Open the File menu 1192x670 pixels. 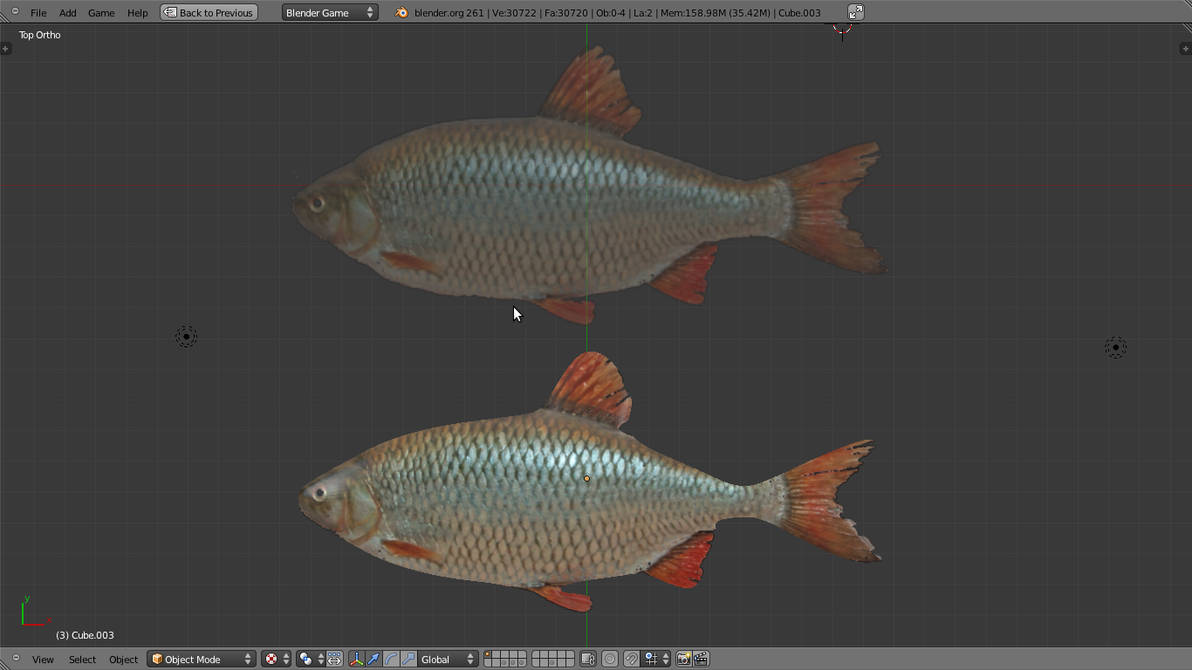(x=38, y=13)
